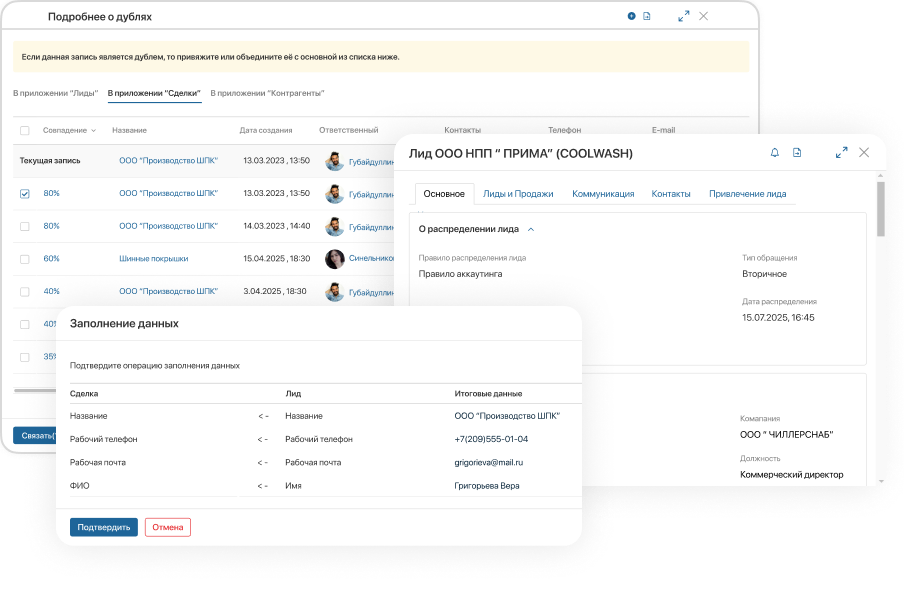Collapse the О распределении лида section

pos(531,229)
